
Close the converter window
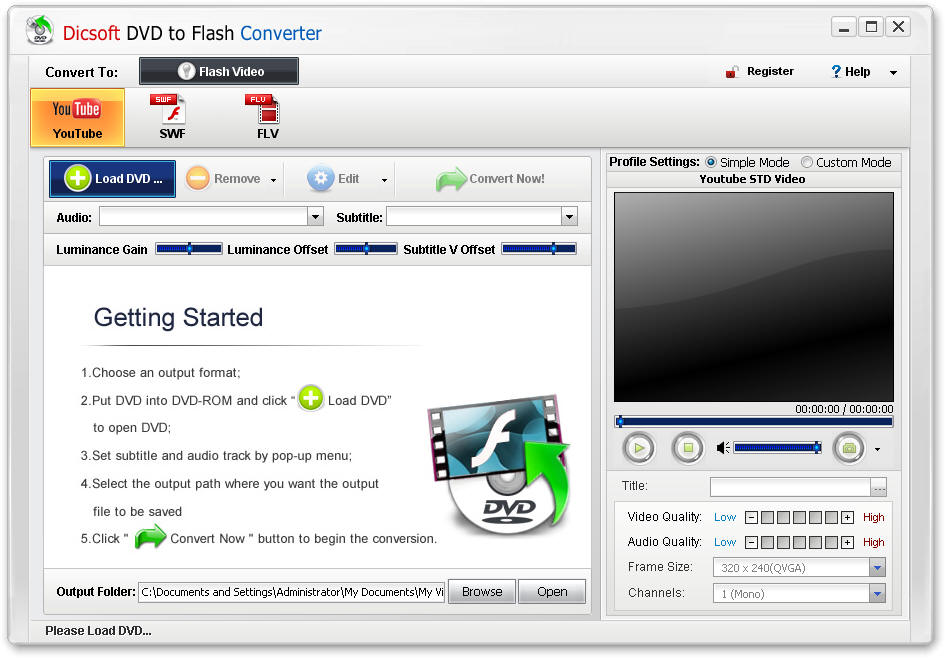[898, 27]
